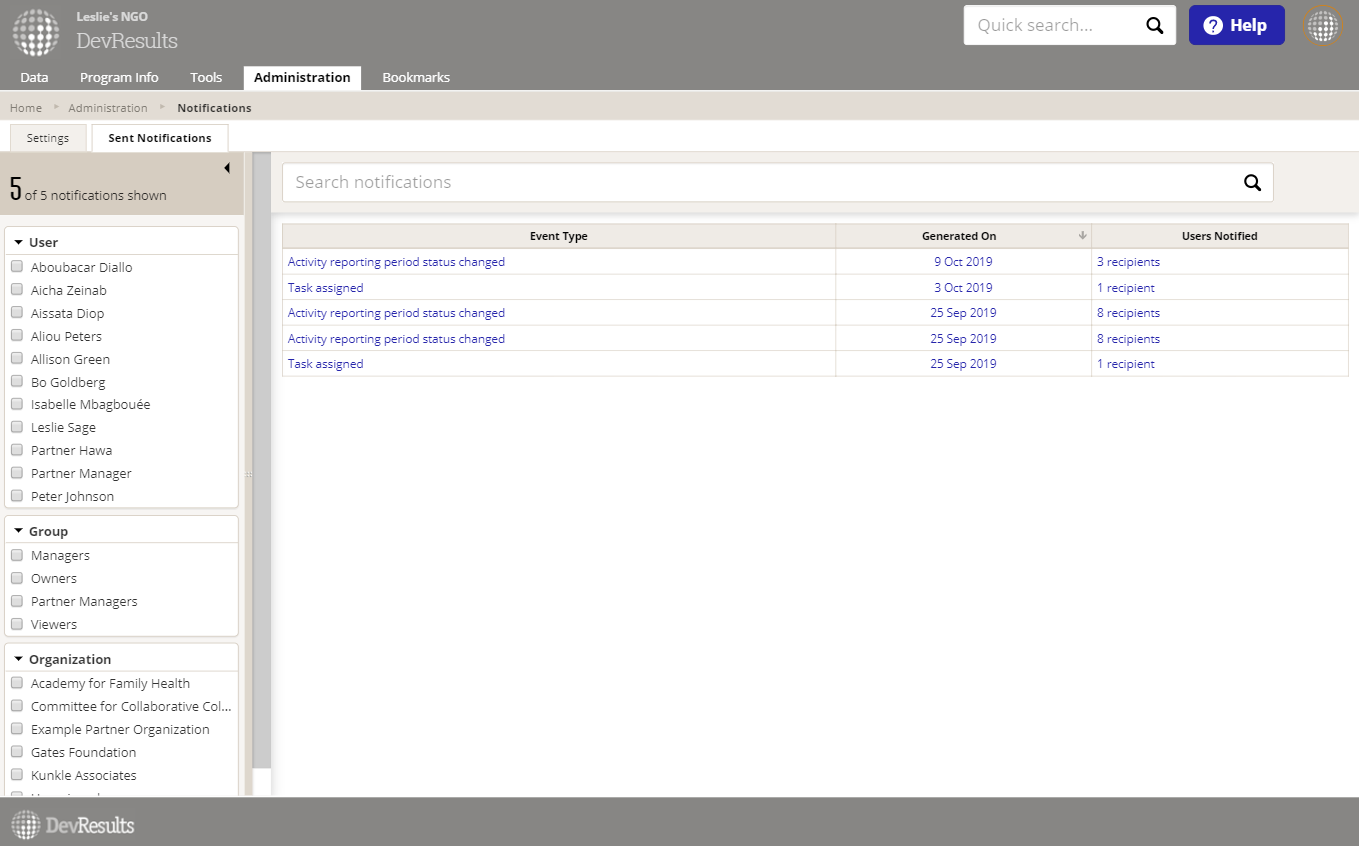View the 3 recipients link
Image resolution: width=1359 pixels, height=846 pixels.
click(x=1128, y=262)
